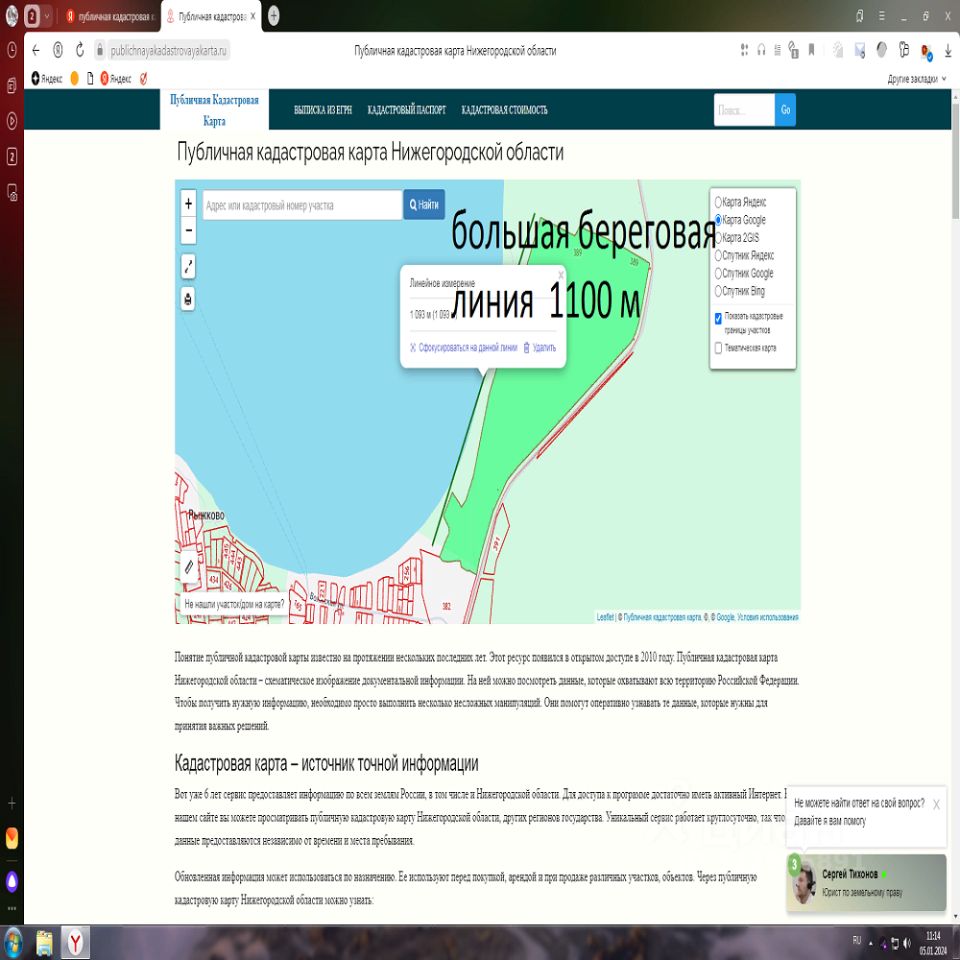Viewport: 960px width, 960px height.
Task: Click the Публичная Кадастровая Карта logo
Action: pyautogui.click(x=214, y=110)
